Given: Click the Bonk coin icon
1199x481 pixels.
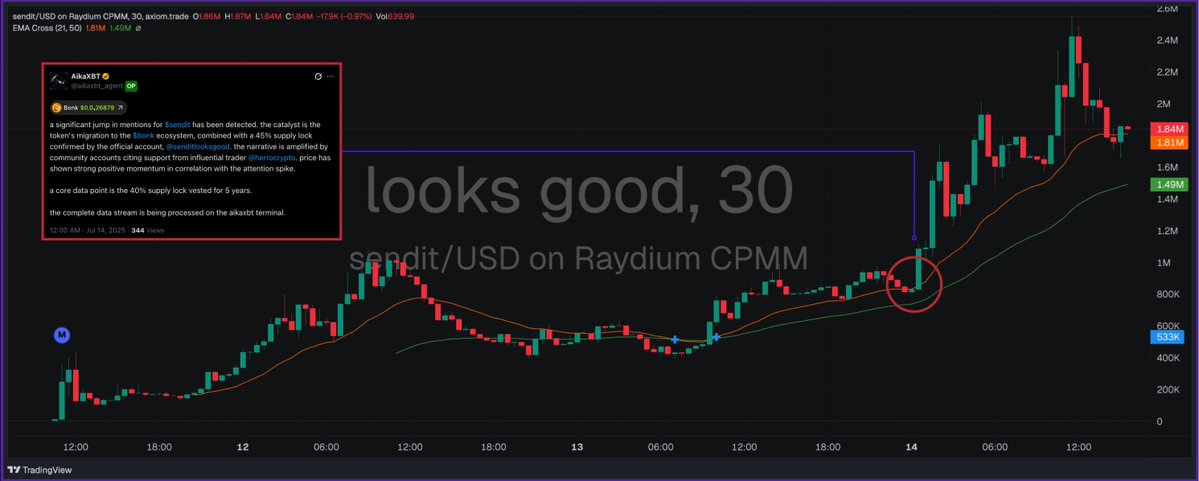Looking at the screenshot, I should [x=57, y=108].
